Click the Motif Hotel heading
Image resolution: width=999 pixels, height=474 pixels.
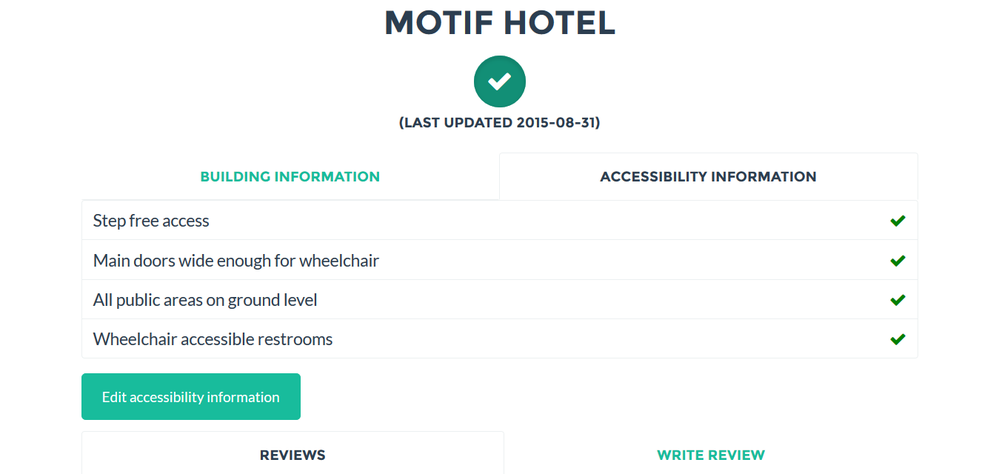pyautogui.click(x=500, y=22)
